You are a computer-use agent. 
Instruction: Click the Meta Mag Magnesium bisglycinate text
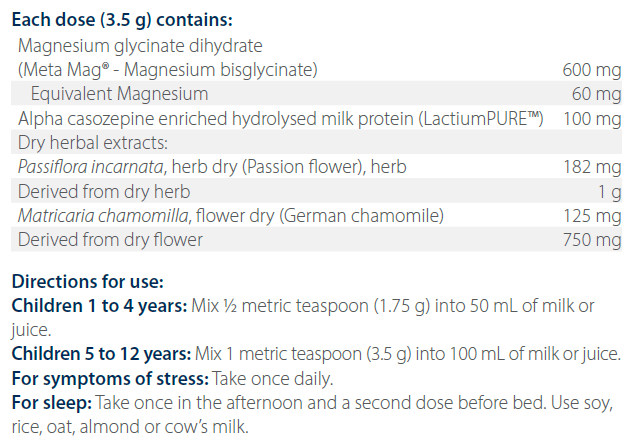coord(167,69)
